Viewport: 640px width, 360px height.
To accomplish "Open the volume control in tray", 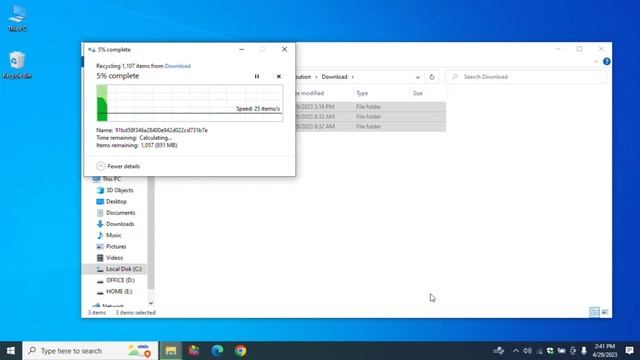I will 527,351.
